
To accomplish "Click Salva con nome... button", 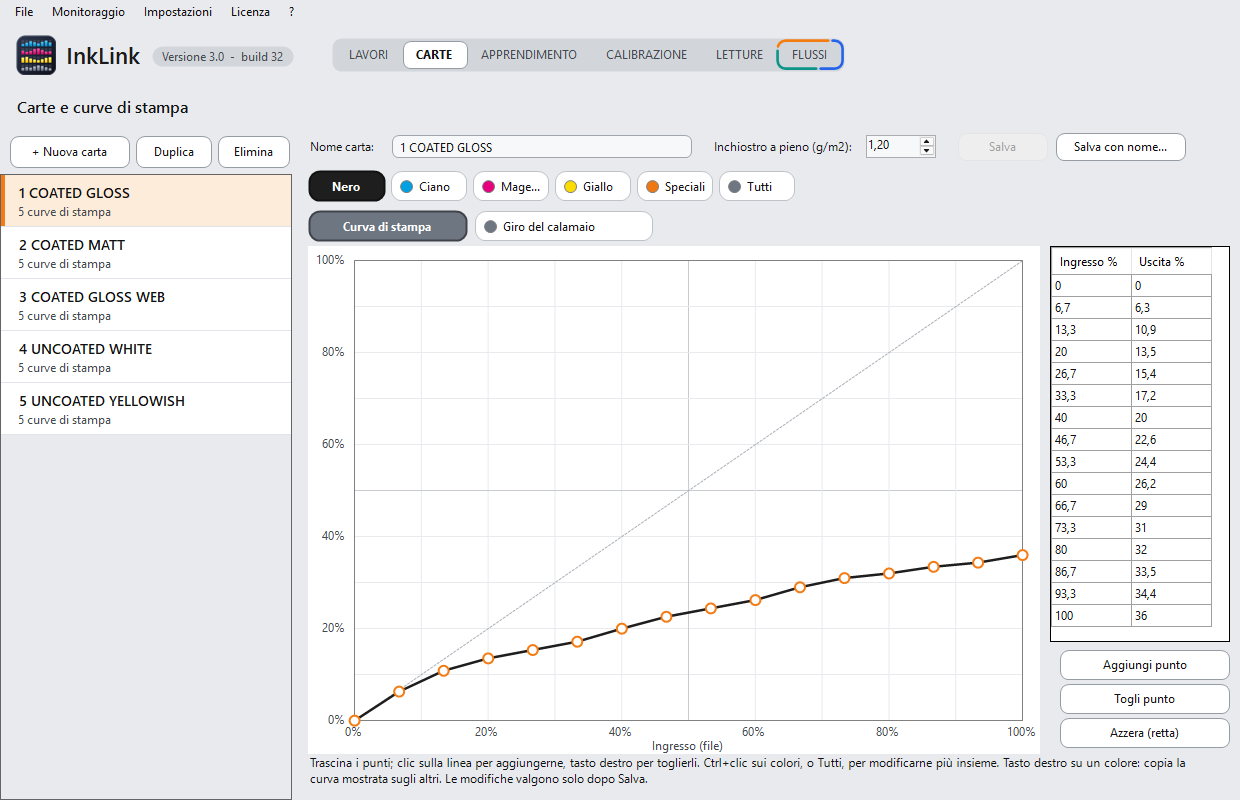I will [x=1120, y=147].
